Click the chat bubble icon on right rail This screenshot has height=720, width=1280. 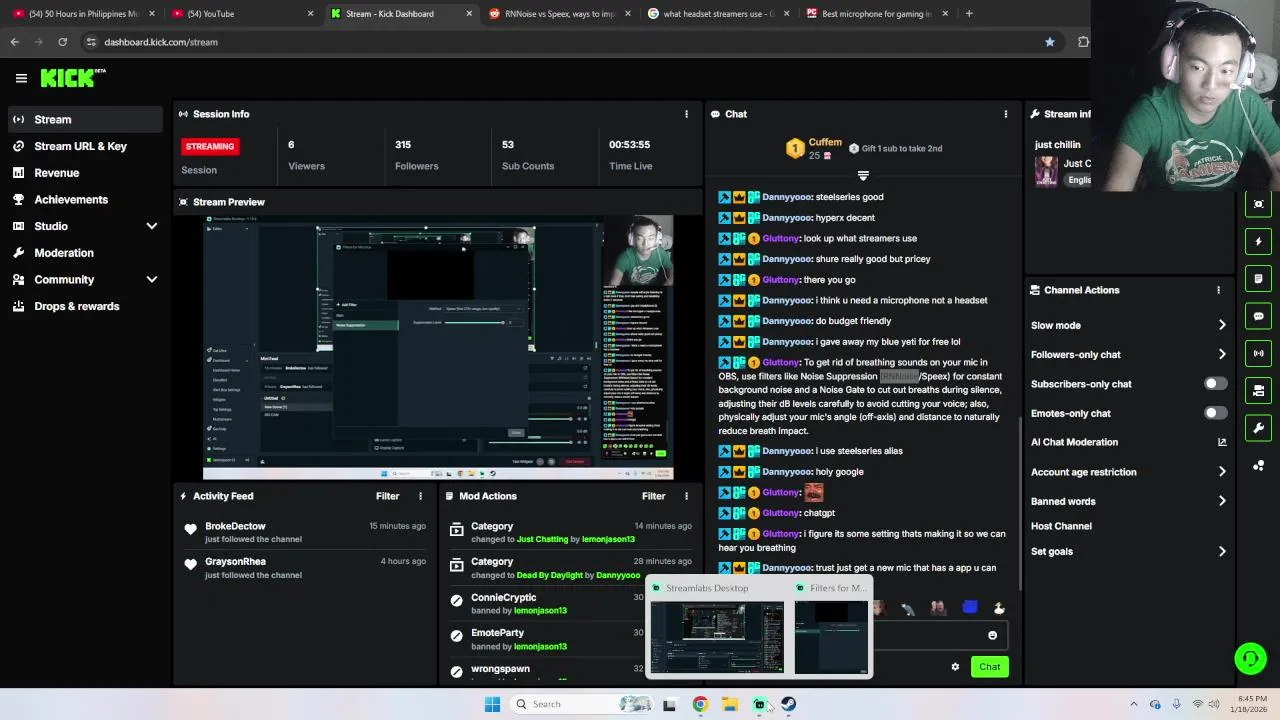tap(1258, 316)
